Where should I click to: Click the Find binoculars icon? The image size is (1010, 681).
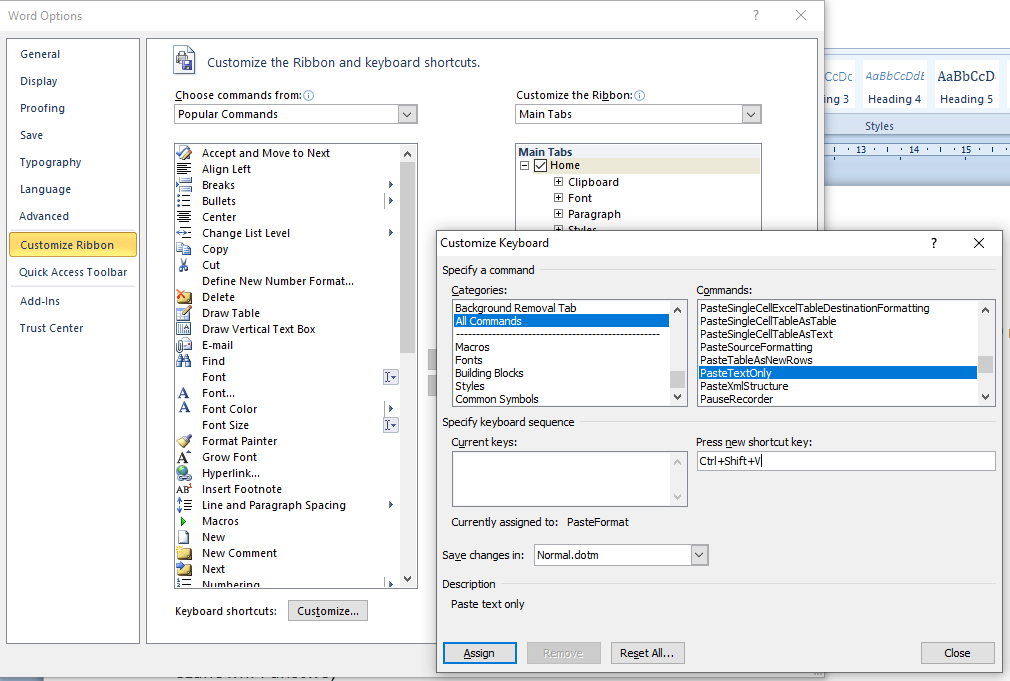coord(184,361)
